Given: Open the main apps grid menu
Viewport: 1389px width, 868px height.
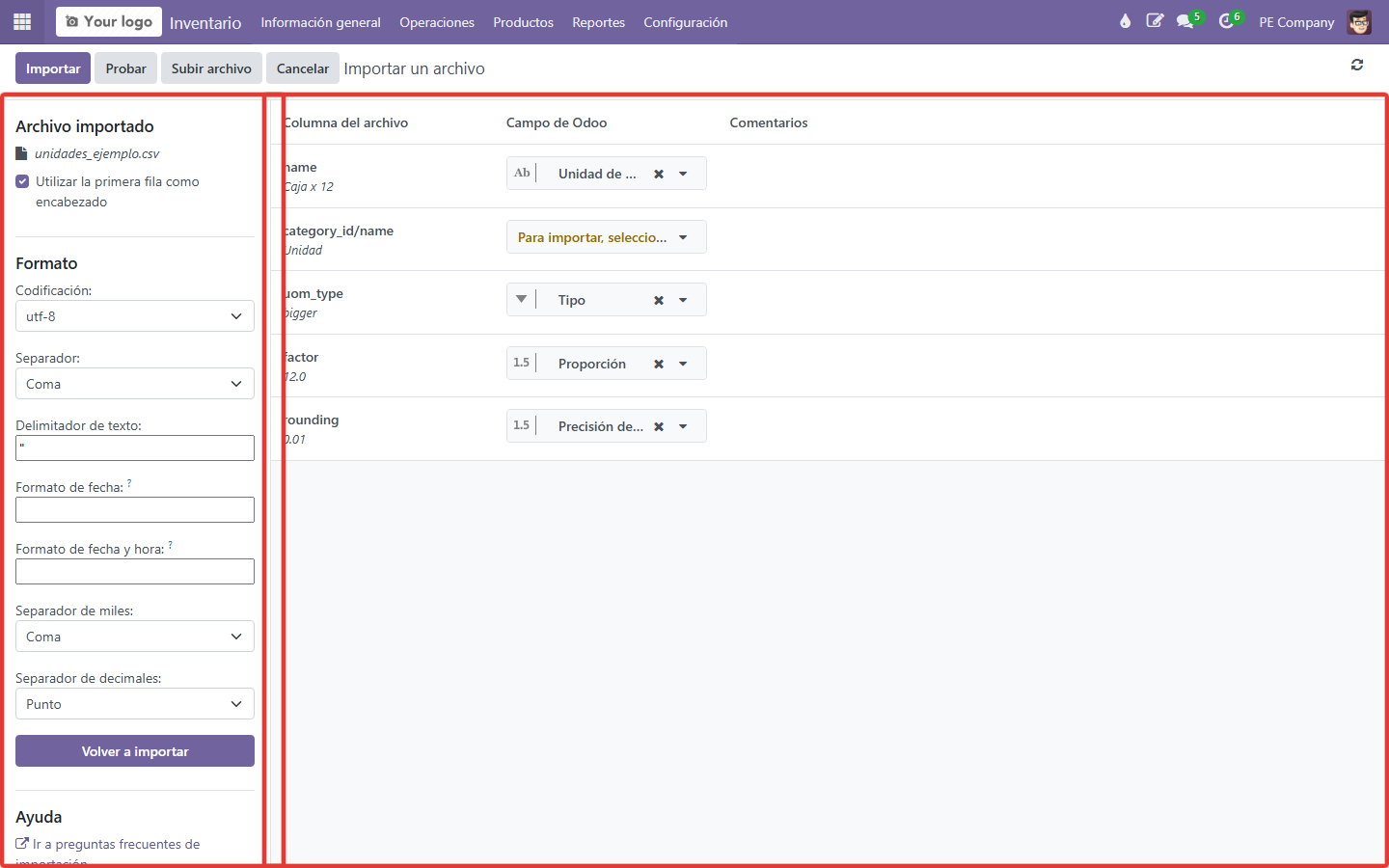Looking at the screenshot, I should click(22, 21).
